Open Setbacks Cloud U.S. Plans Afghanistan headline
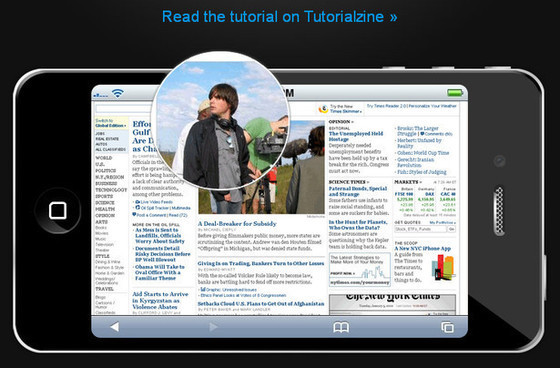The width and height of the screenshot is (560, 368). [x=261, y=304]
